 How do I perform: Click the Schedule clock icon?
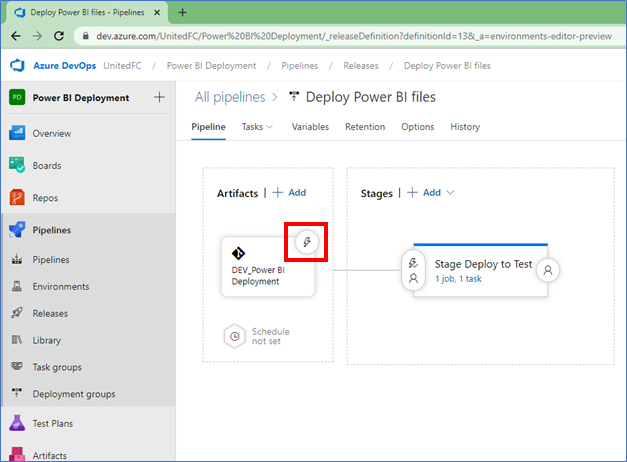pos(234,336)
